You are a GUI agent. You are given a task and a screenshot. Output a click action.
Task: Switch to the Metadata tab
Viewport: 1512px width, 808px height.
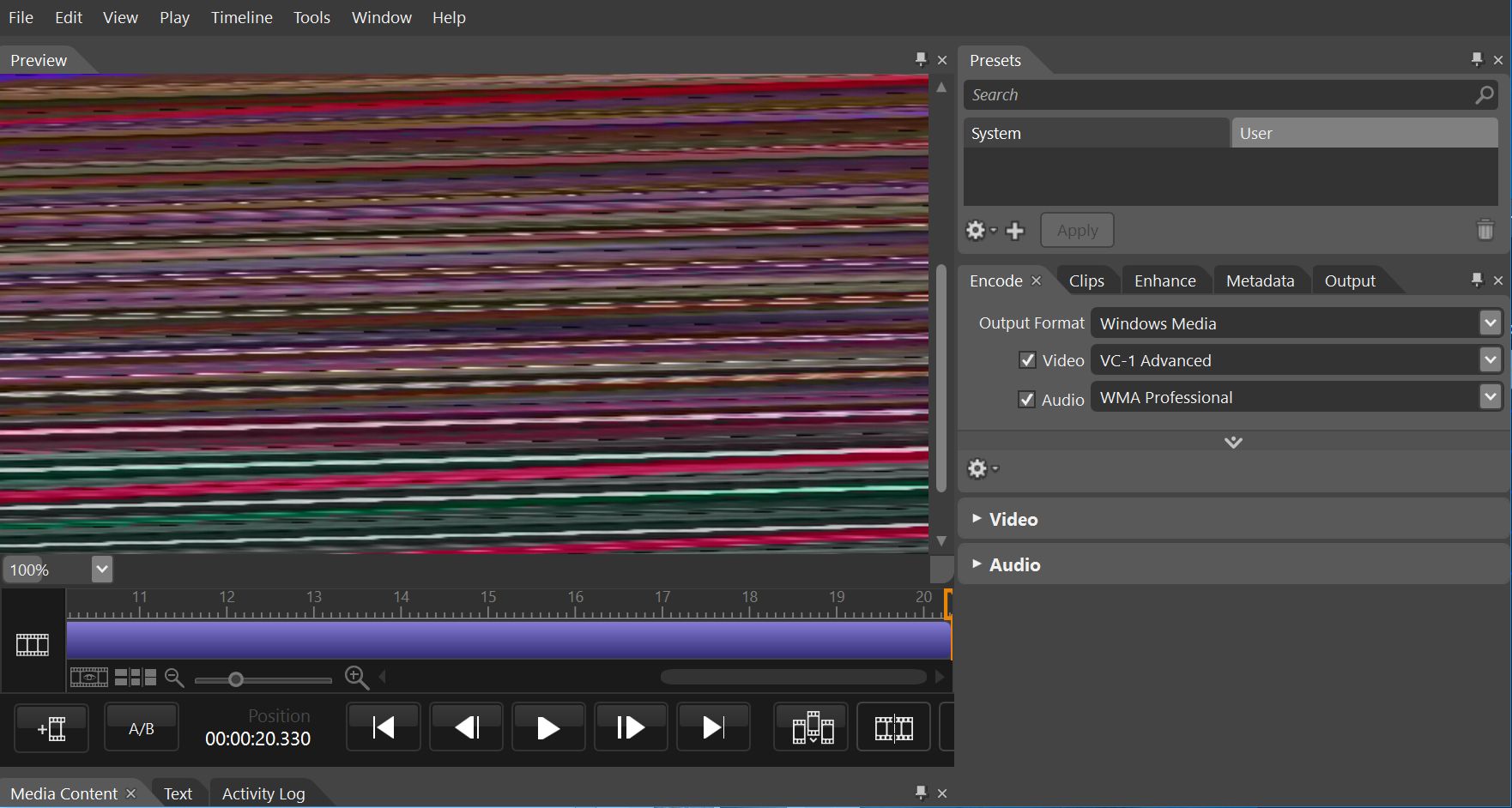(1260, 280)
